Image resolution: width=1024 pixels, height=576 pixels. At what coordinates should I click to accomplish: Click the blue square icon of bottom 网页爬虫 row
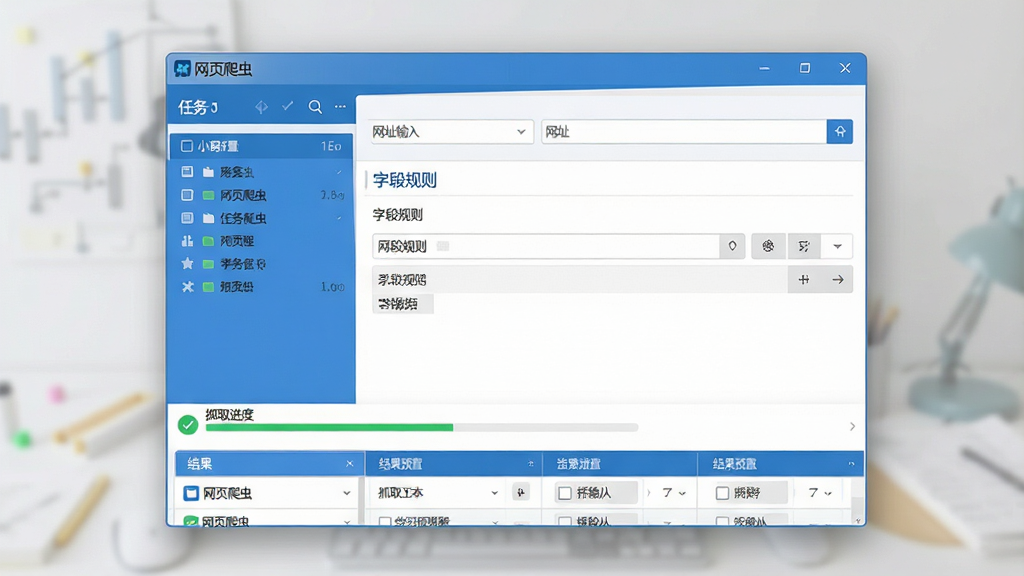[x=191, y=493]
